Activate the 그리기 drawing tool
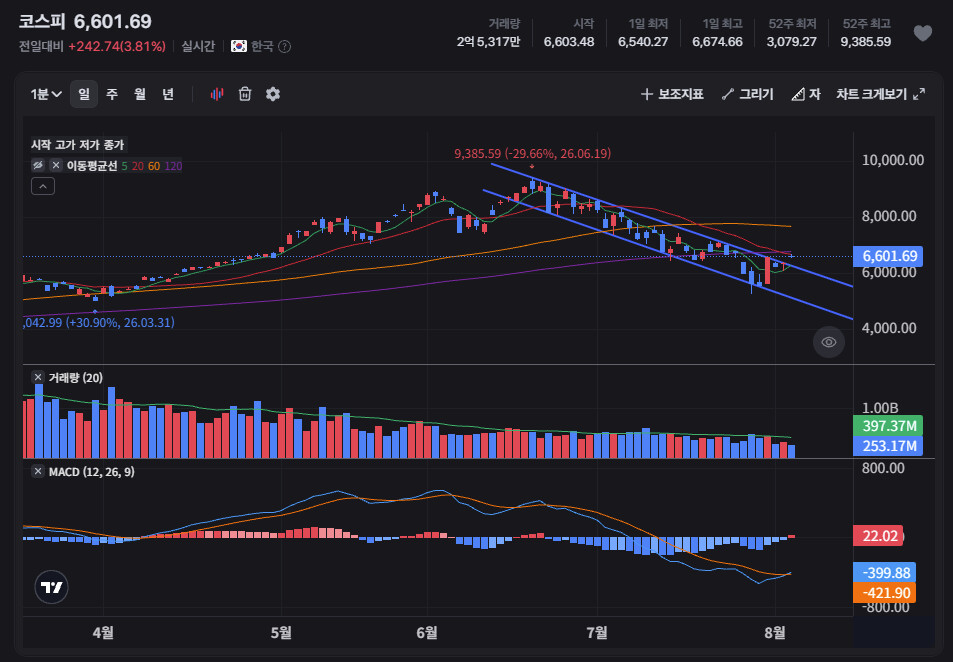Viewport: 953px width, 662px height. 747,94
